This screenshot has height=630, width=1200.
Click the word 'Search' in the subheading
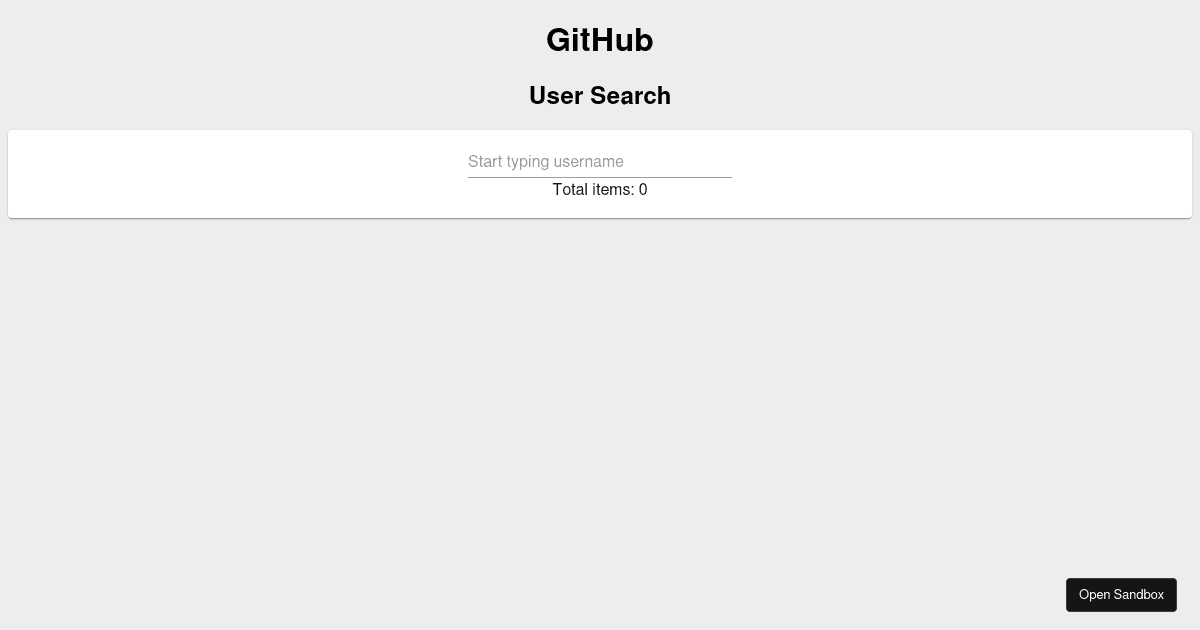pos(630,96)
